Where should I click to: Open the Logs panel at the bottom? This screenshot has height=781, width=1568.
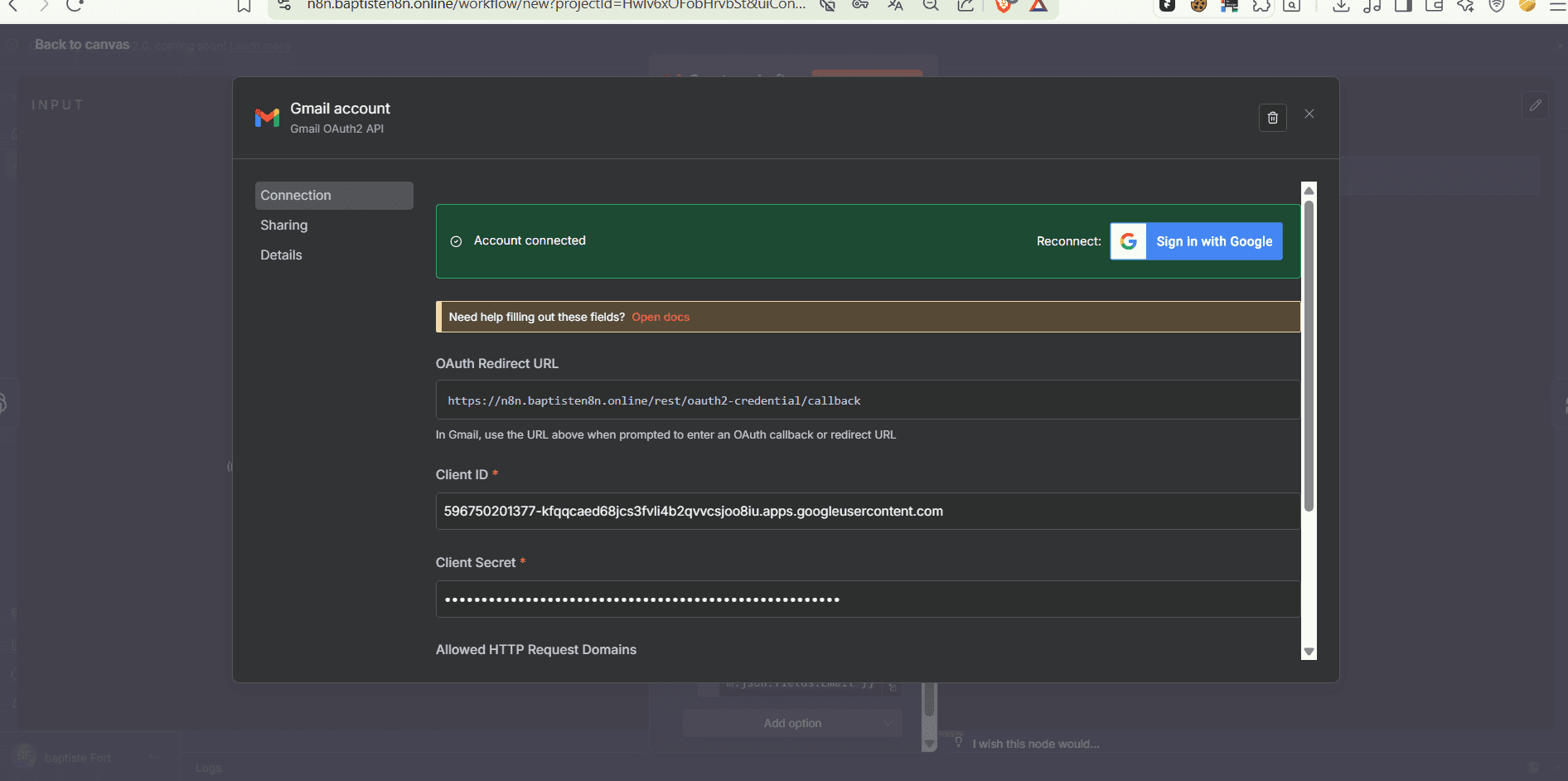tap(209, 768)
